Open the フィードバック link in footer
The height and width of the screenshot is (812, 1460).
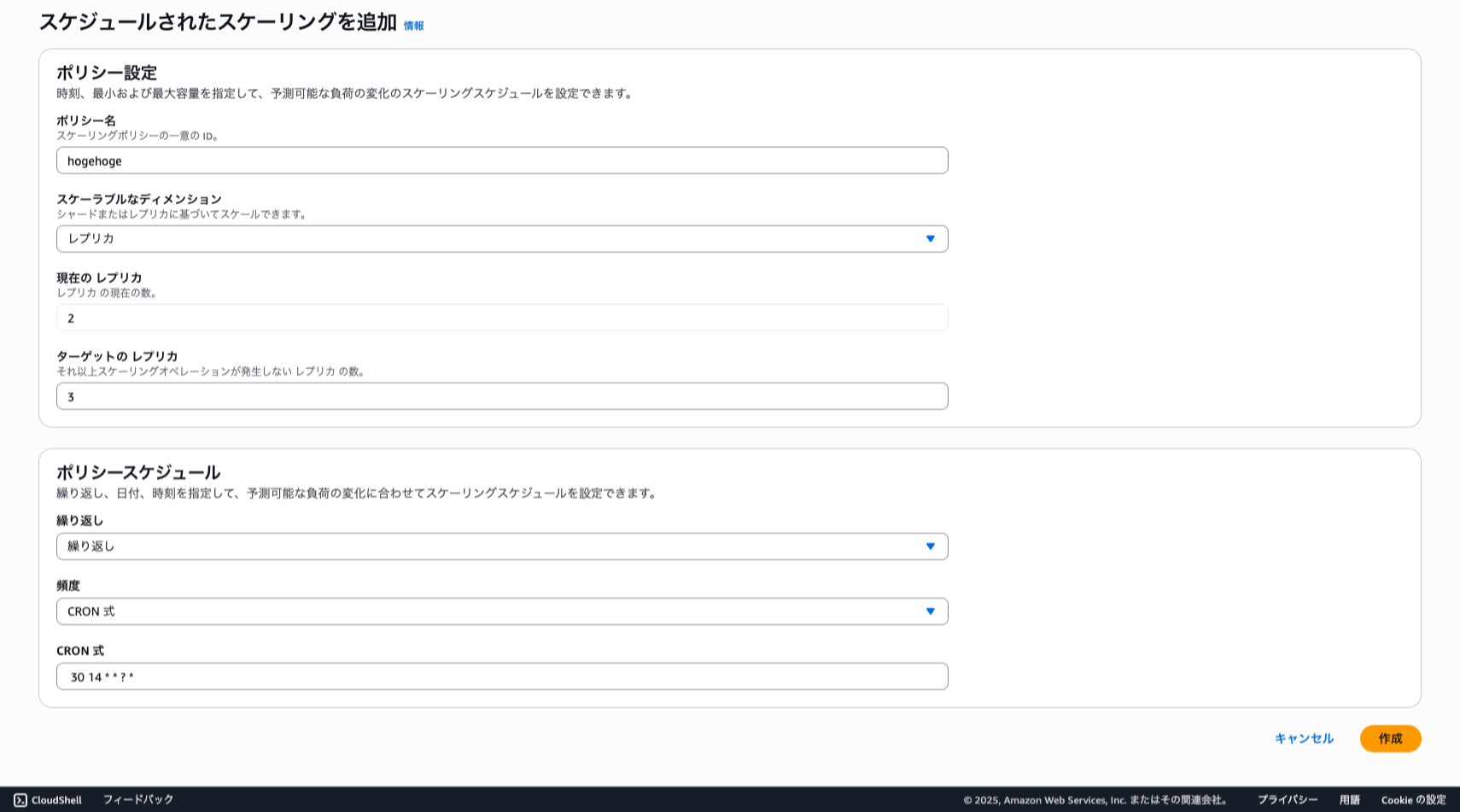pyautogui.click(x=138, y=800)
